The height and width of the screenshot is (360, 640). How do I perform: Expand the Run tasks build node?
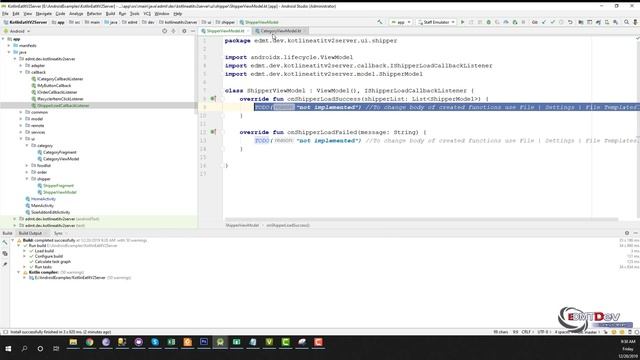[24, 267]
